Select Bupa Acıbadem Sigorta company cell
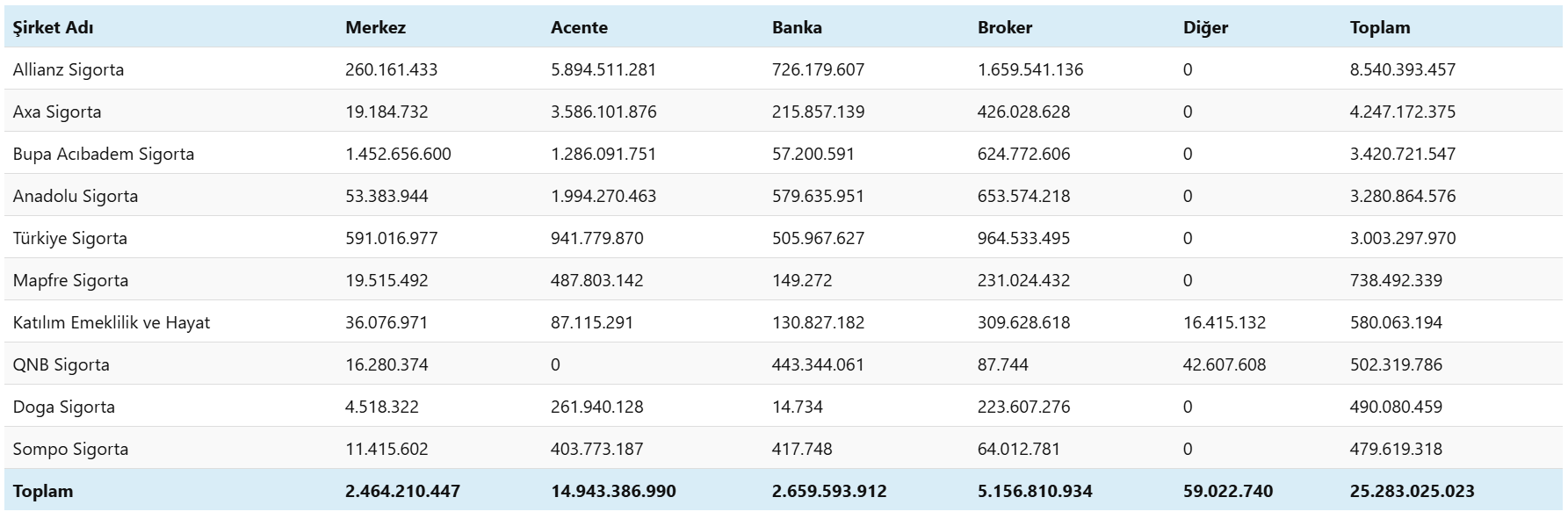Viewport: 1568px width, 519px height. tap(104, 154)
